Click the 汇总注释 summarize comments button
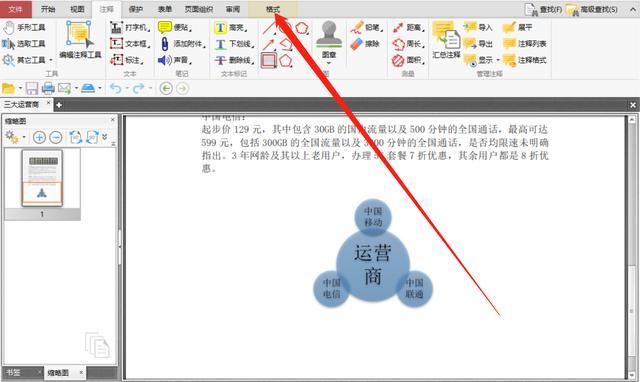640x382 pixels. 446,40
